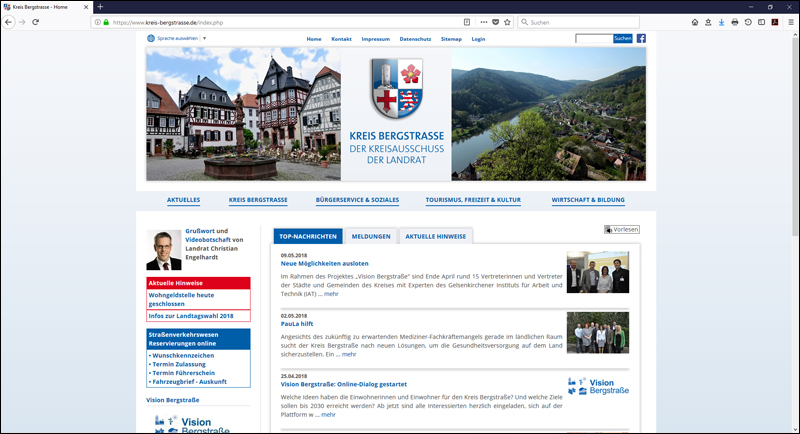Open Bürgerservice & Soziales menu

pos(357,200)
